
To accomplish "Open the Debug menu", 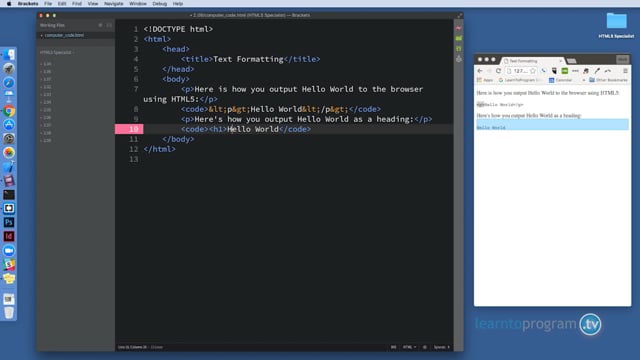I will click(x=160, y=4).
